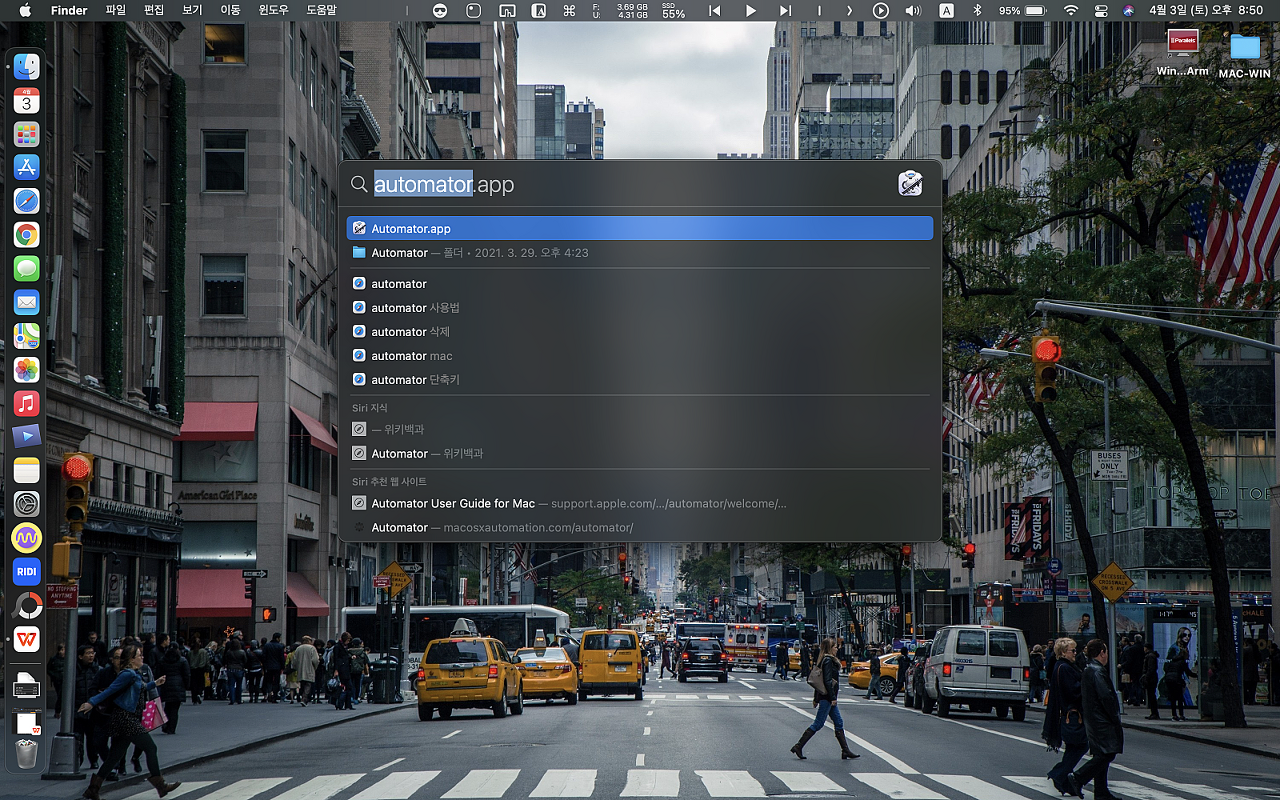1280x800 pixels.
Task: Open macosxautomation.com Automator link
Action: coord(640,527)
